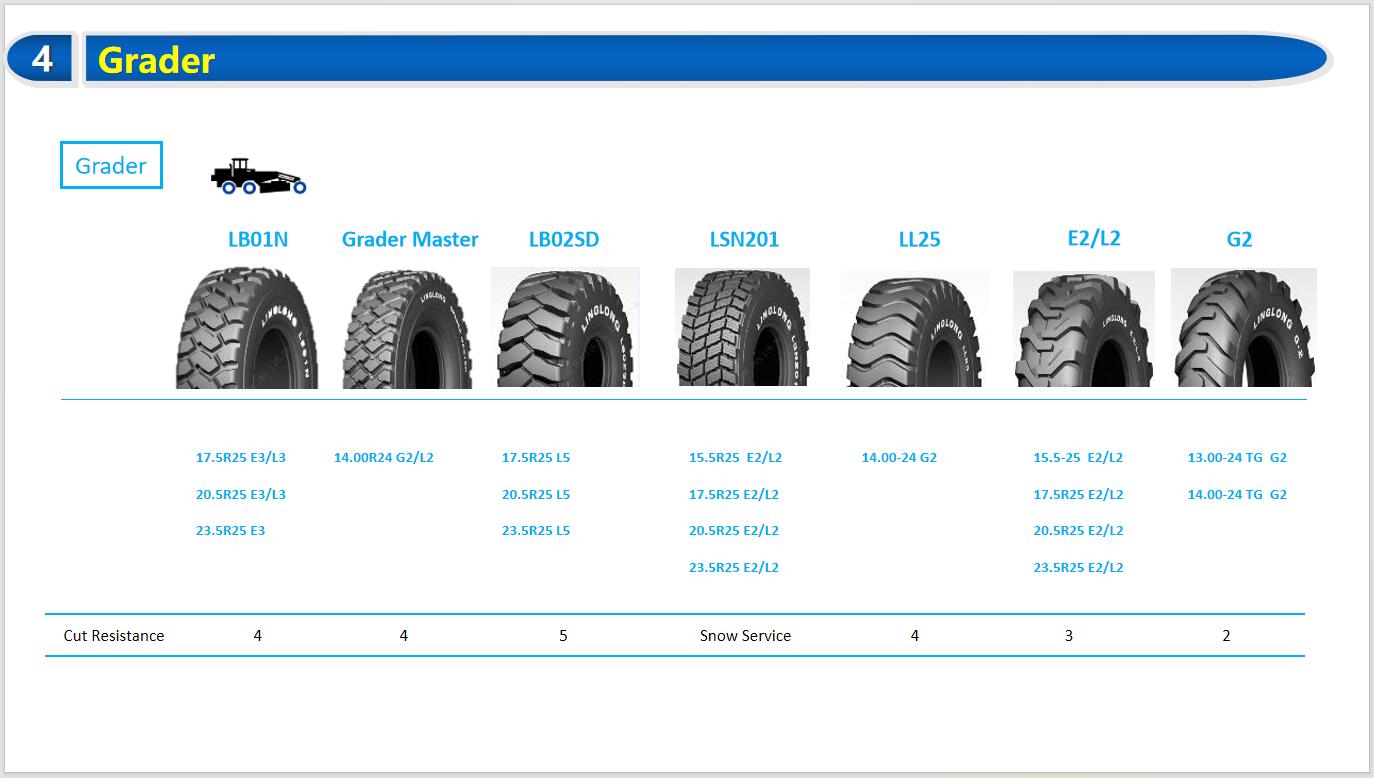Screen dimensions: 1374x778
Task: Click cut resistance value 4 for Grader Master
Action: pyautogui.click(x=403, y=635)
